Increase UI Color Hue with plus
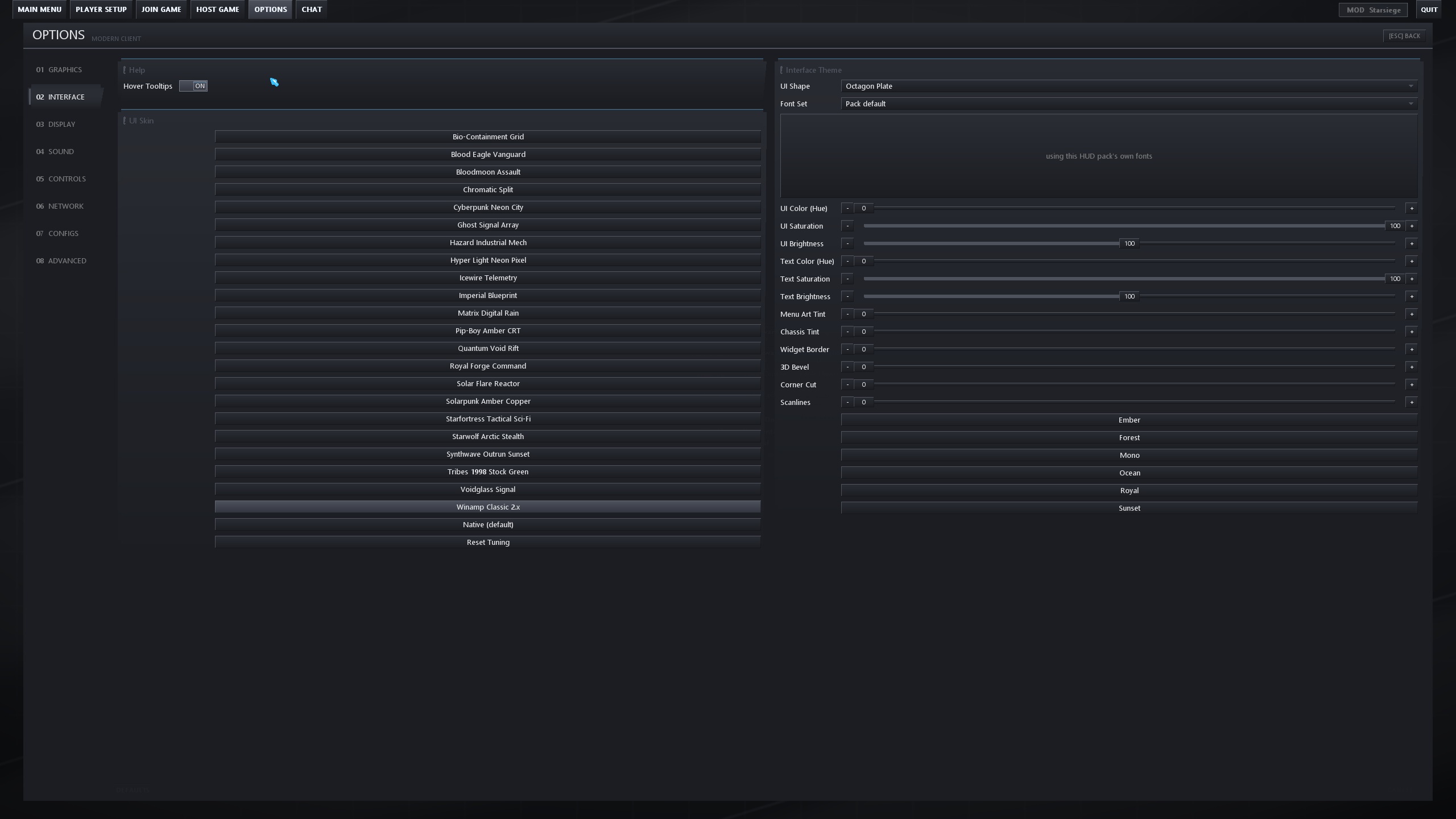The height and width of the screenshot is (819, 1456). coord(1412,208)
